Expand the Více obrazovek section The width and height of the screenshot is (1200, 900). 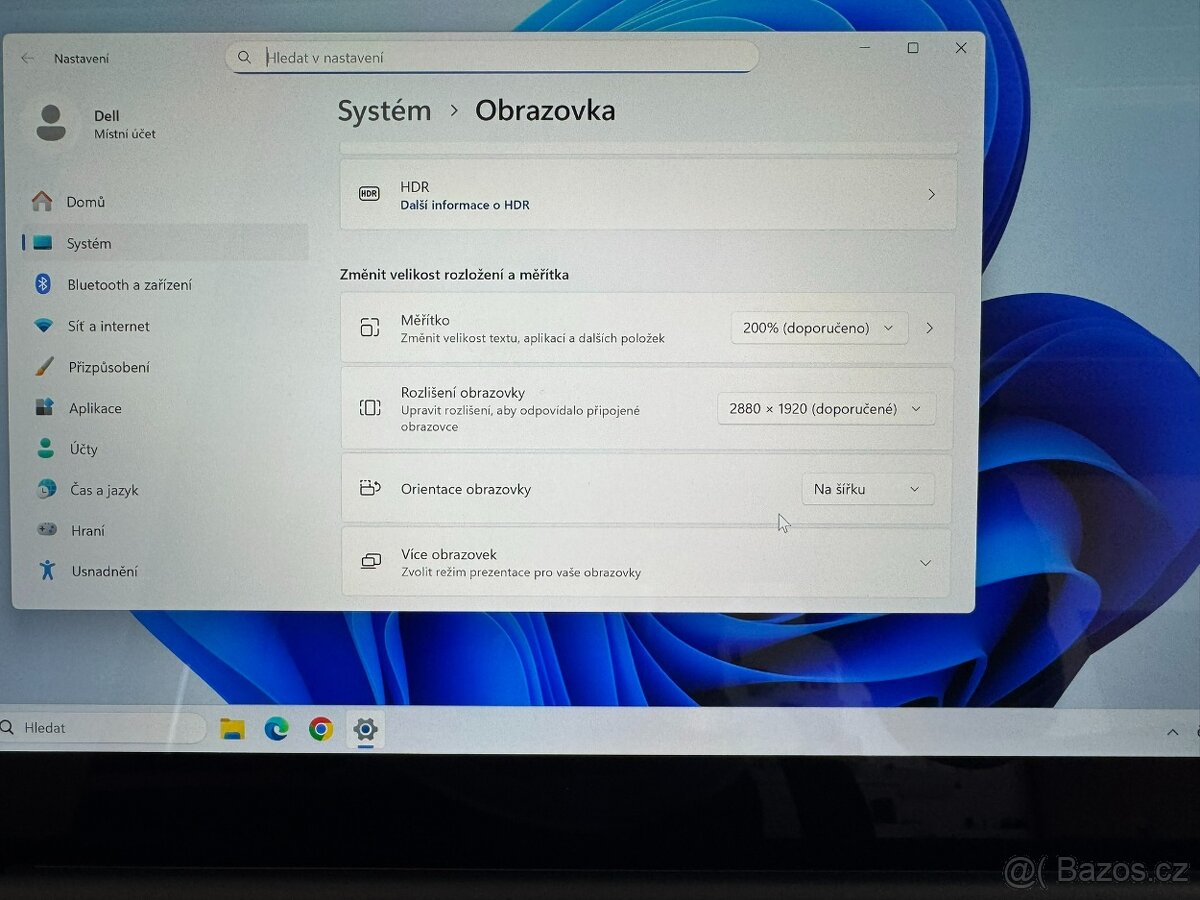[x=925, y=563]
